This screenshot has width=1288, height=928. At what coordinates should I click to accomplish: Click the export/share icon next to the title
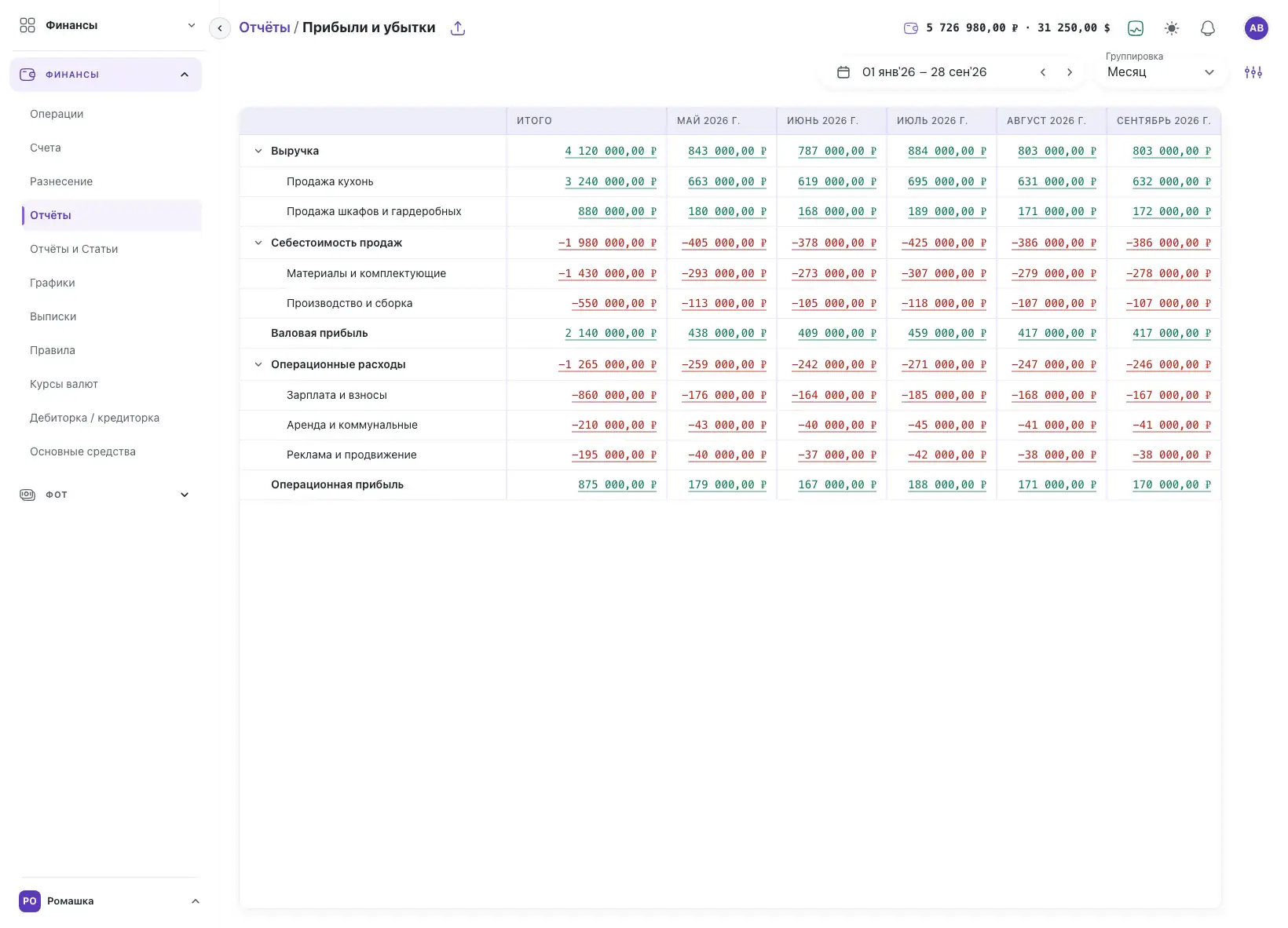click(458, 28)
